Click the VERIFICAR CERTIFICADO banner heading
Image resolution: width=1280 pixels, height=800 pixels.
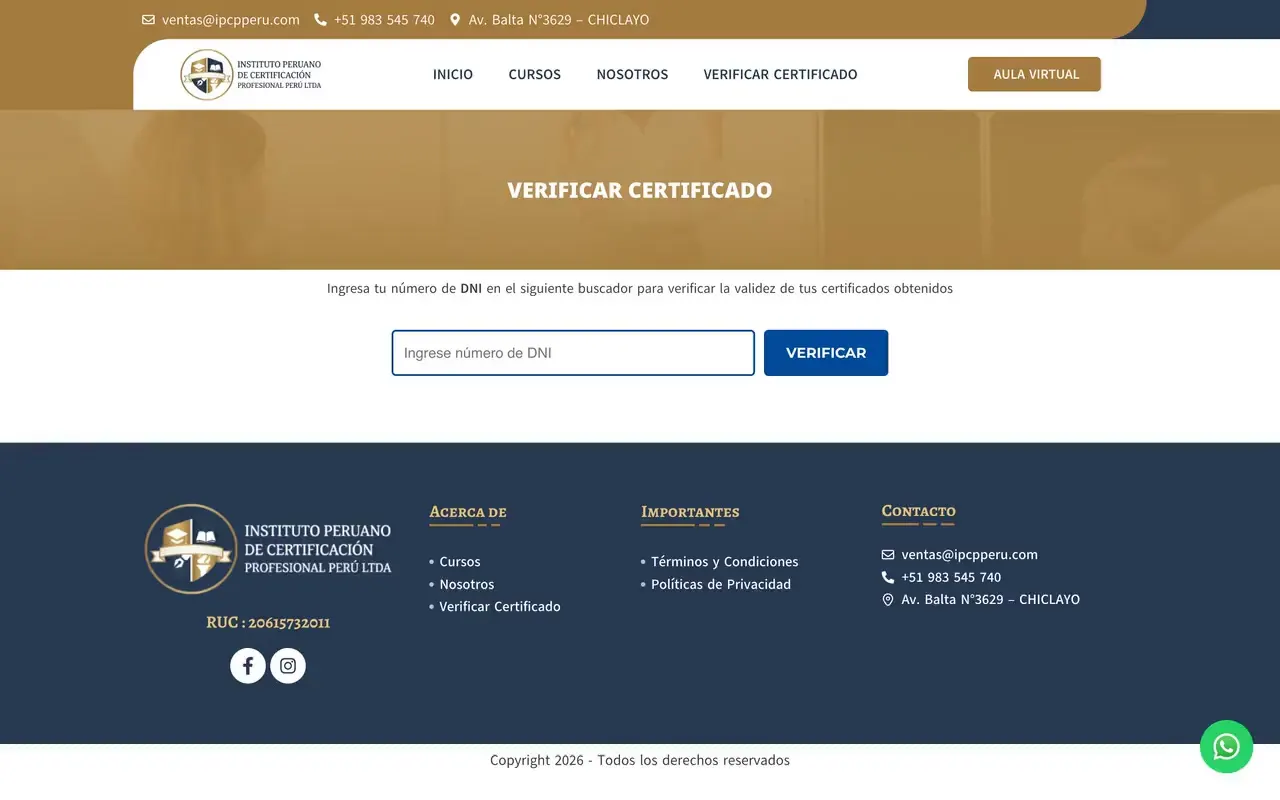[x=640, y=190]
